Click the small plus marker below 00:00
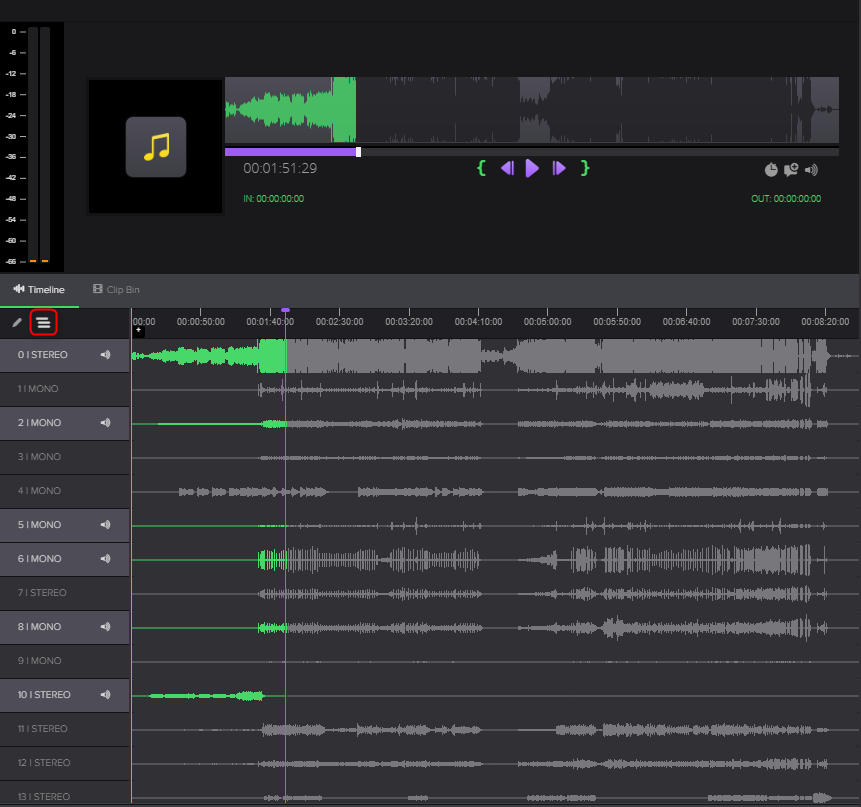 [138, 331]
